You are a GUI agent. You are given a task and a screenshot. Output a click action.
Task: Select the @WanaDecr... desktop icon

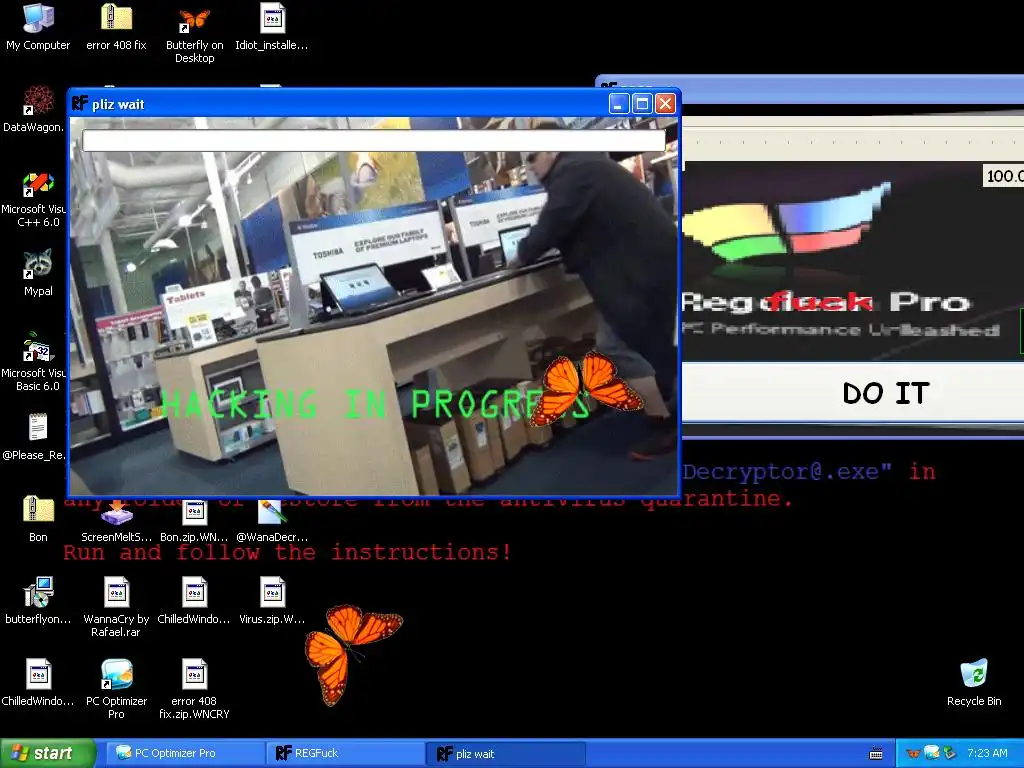[272, 520]
